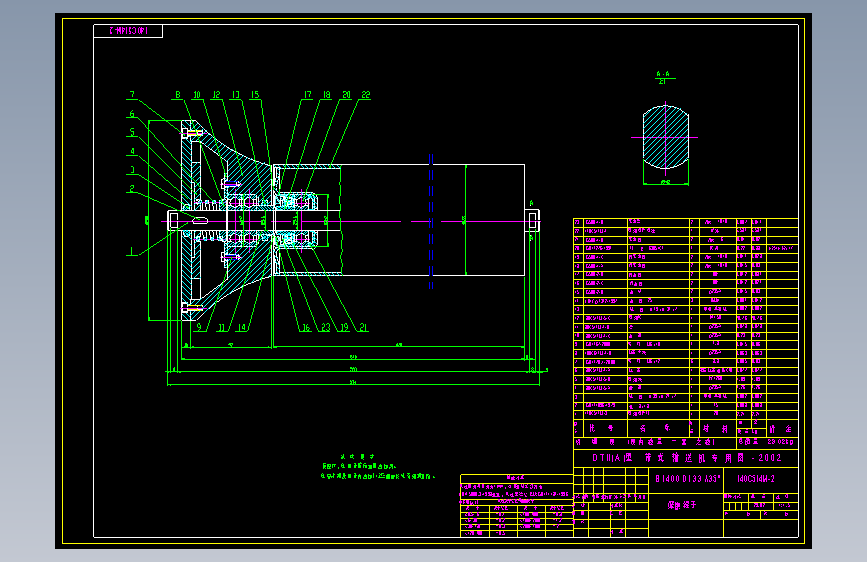Click part callout number 9
867x562 pixels.
click(199, 327)
